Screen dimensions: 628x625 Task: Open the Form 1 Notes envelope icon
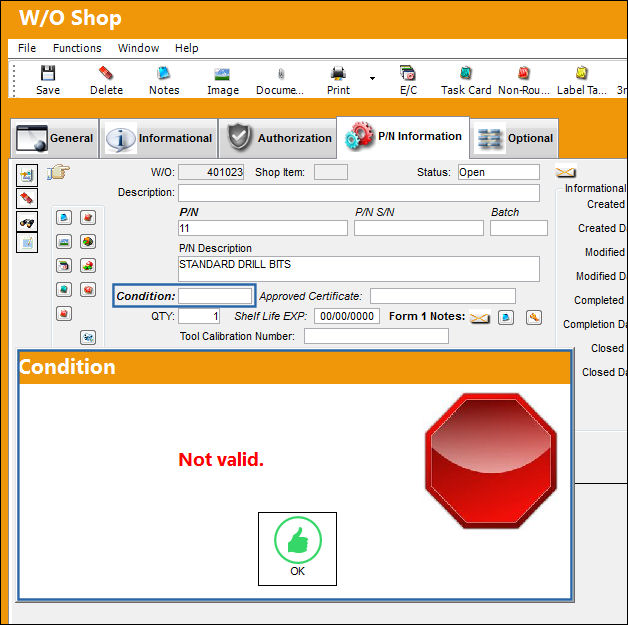479,318
